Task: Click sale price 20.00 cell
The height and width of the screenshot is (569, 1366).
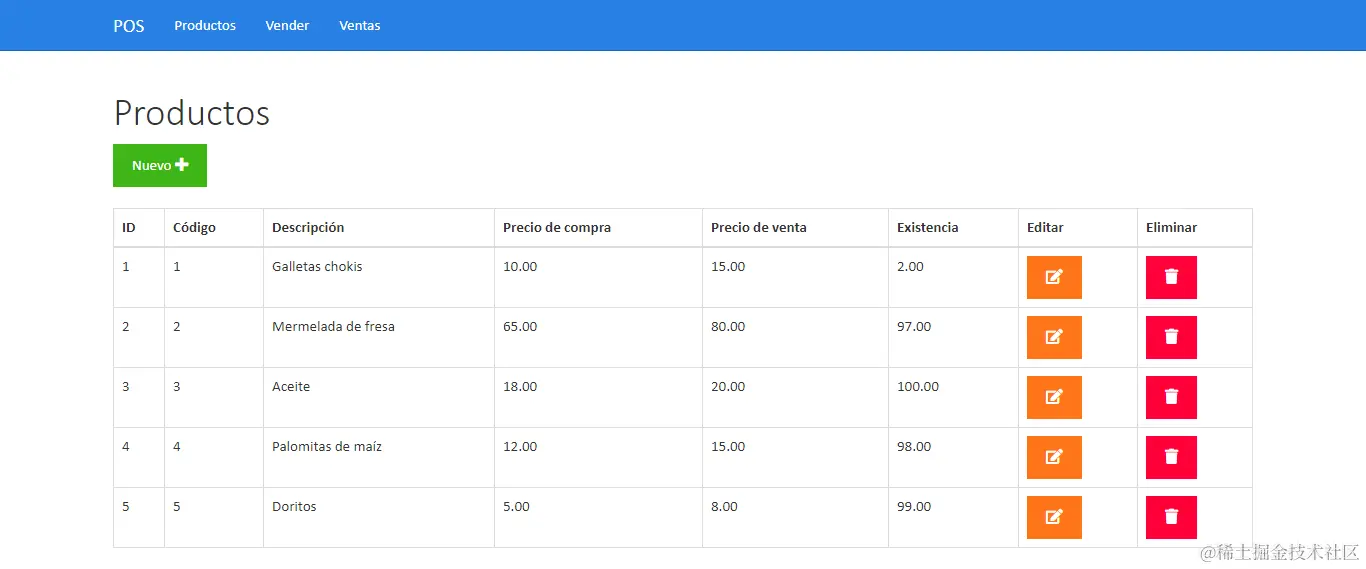Action: (795, 397)
